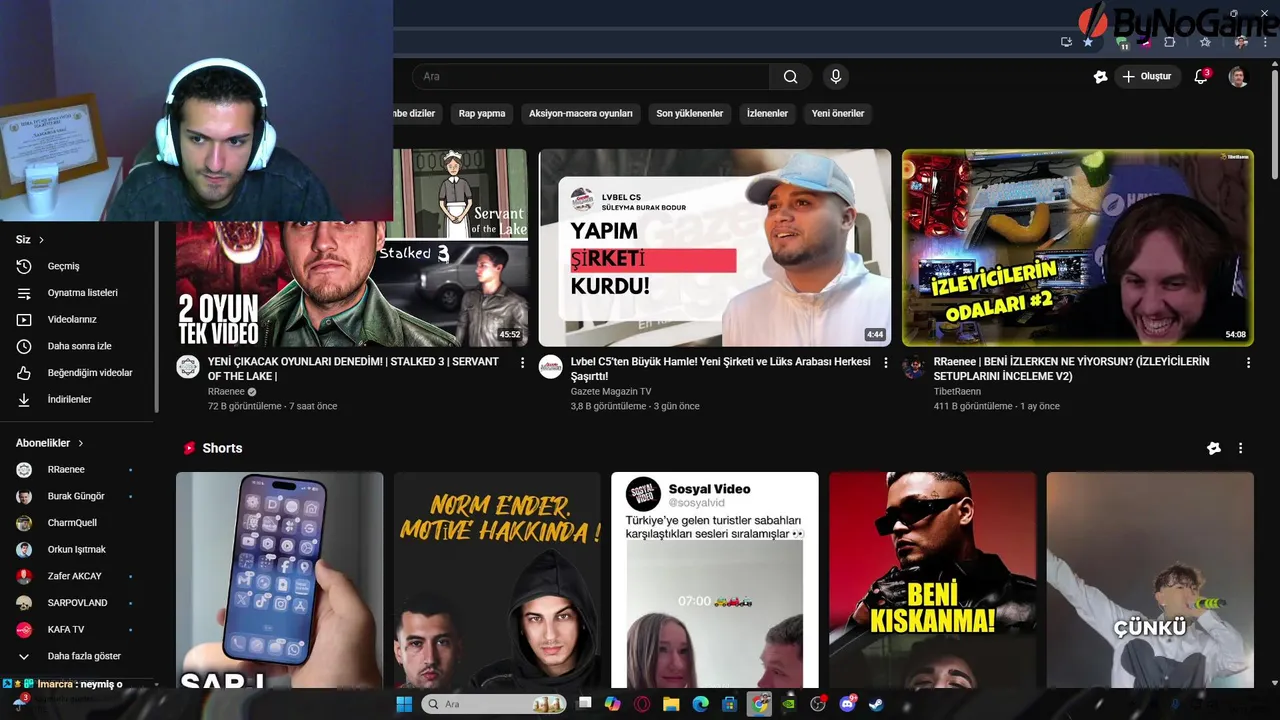Click the Gazete Magazin TV channel avatar

click(x=551, y=367)
